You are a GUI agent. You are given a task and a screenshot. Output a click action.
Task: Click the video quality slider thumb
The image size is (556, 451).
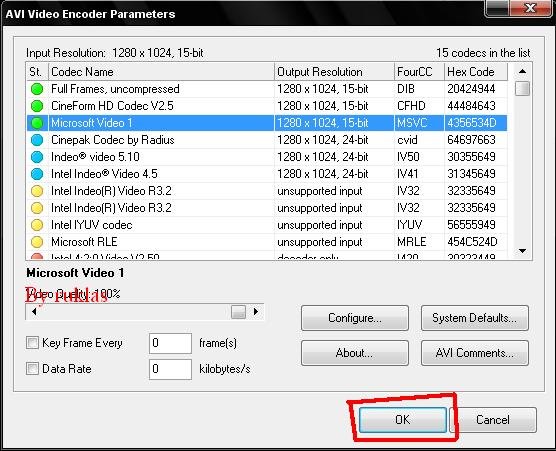[x=238, y=312]
